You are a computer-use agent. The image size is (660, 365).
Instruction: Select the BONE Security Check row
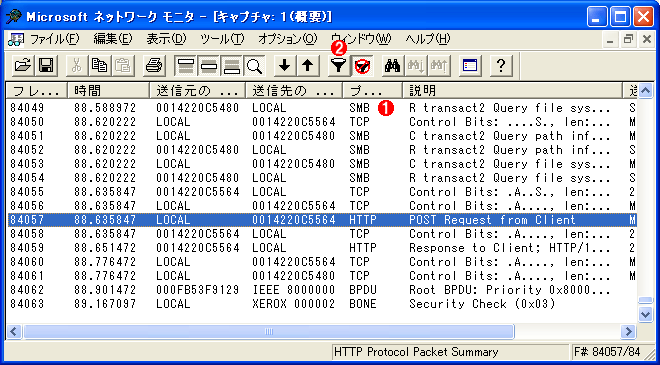tap(322, 304)
